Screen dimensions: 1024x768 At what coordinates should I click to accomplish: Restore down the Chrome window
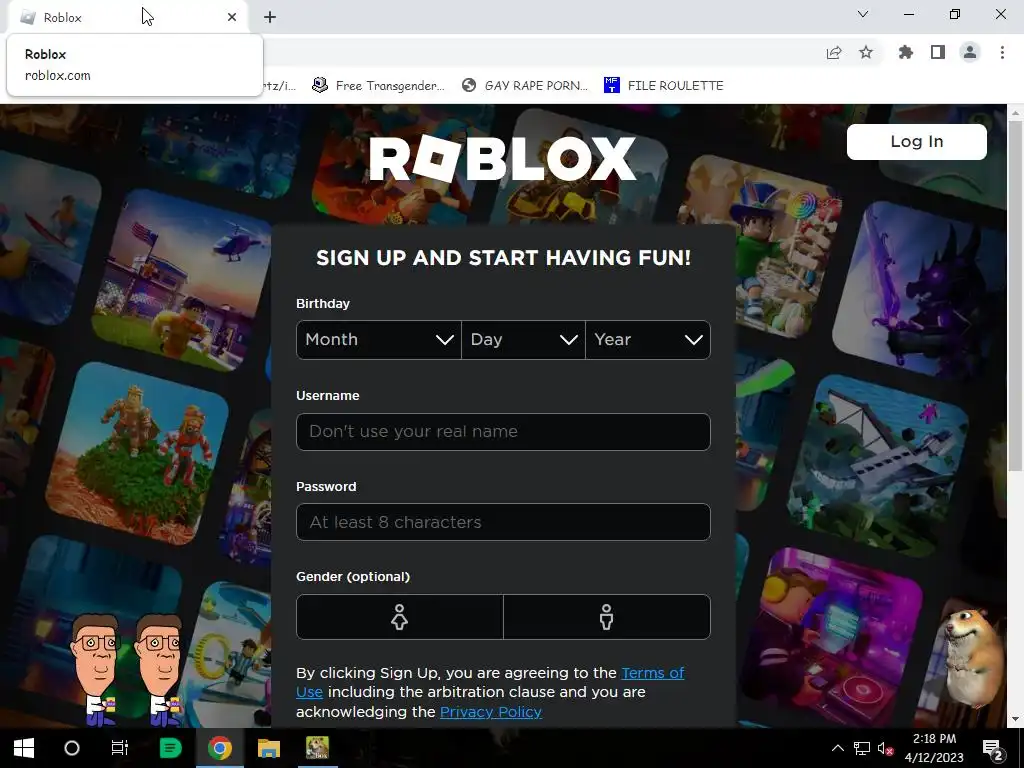955,14
